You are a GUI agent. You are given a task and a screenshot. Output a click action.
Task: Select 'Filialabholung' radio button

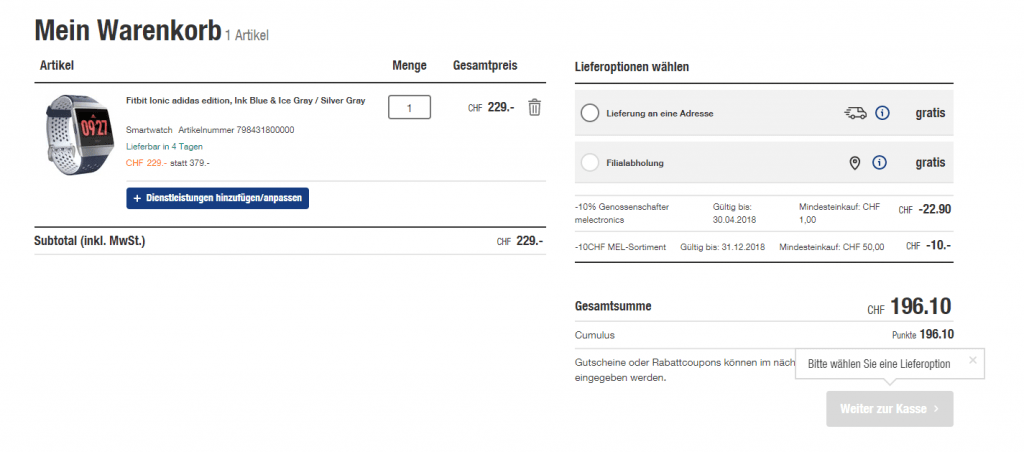[590, 163]
